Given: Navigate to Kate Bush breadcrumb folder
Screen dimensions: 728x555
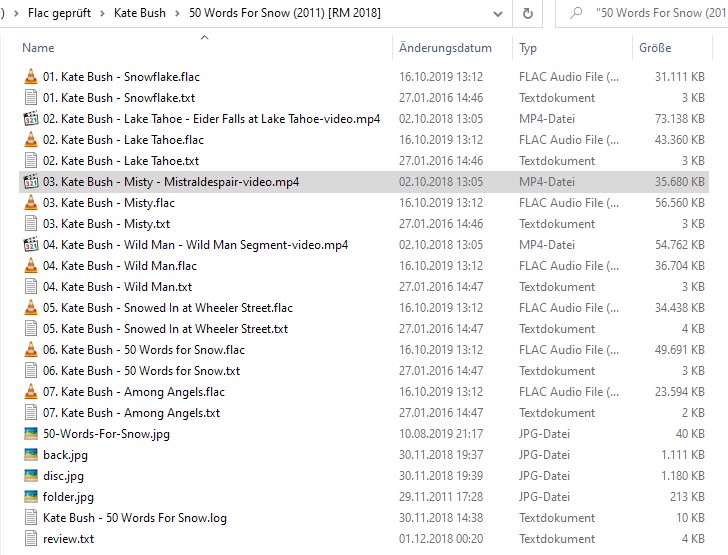Looking at the screenshot, I should point(140,13).
